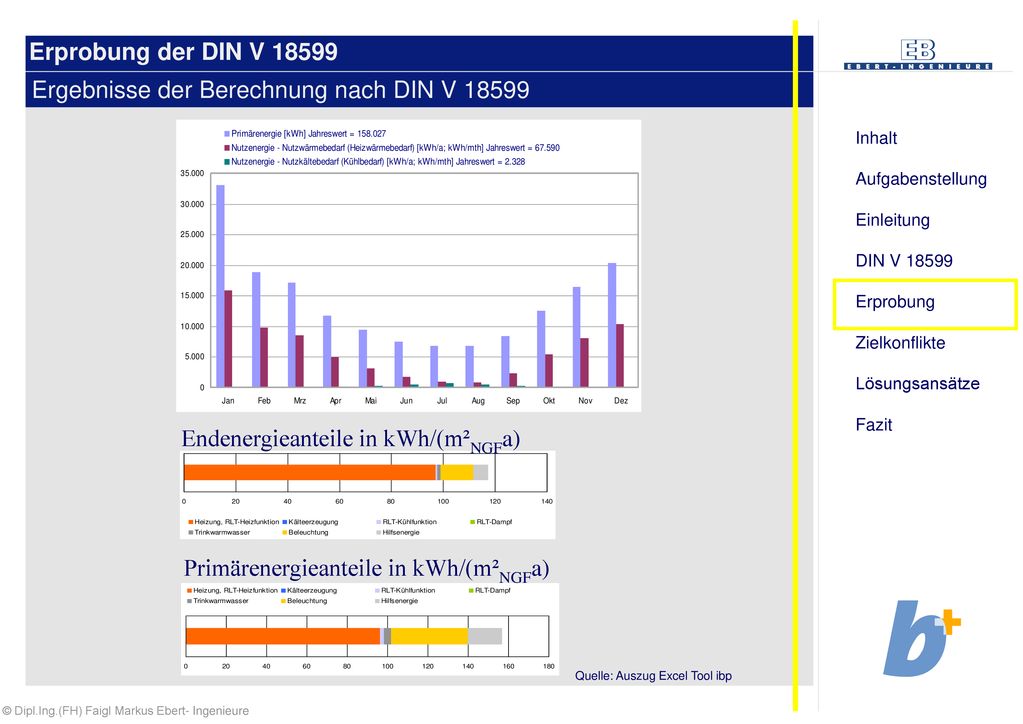Viewport: 1023px width, 724px height.
Task: Jump to the DIN V 18599 navigation entry
Action: click(x=904, y=261)
